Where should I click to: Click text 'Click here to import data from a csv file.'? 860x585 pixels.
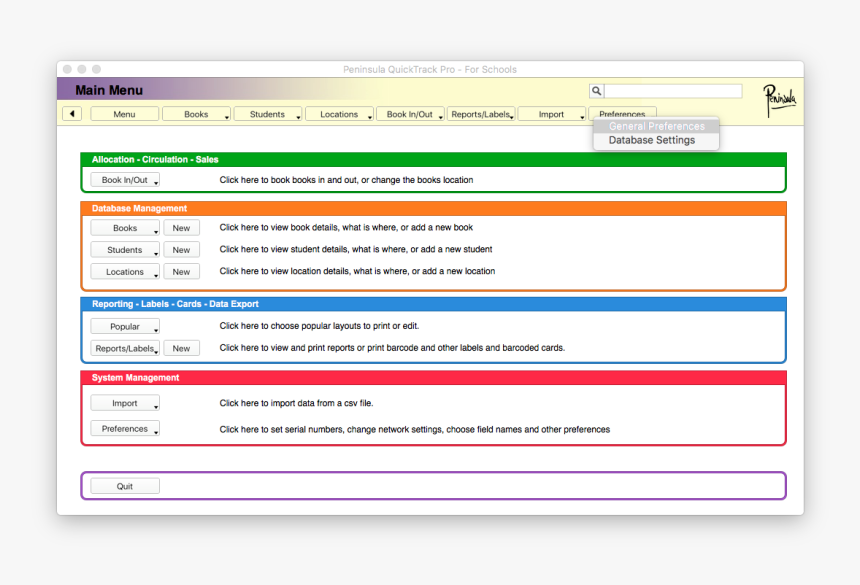[297, 403]
